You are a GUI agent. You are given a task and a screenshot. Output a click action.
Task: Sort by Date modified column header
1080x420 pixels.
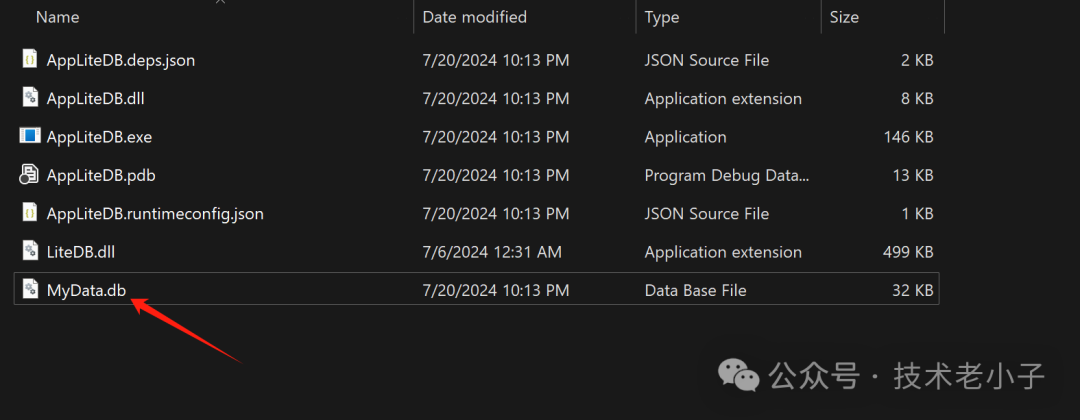(x=474, y=17)
